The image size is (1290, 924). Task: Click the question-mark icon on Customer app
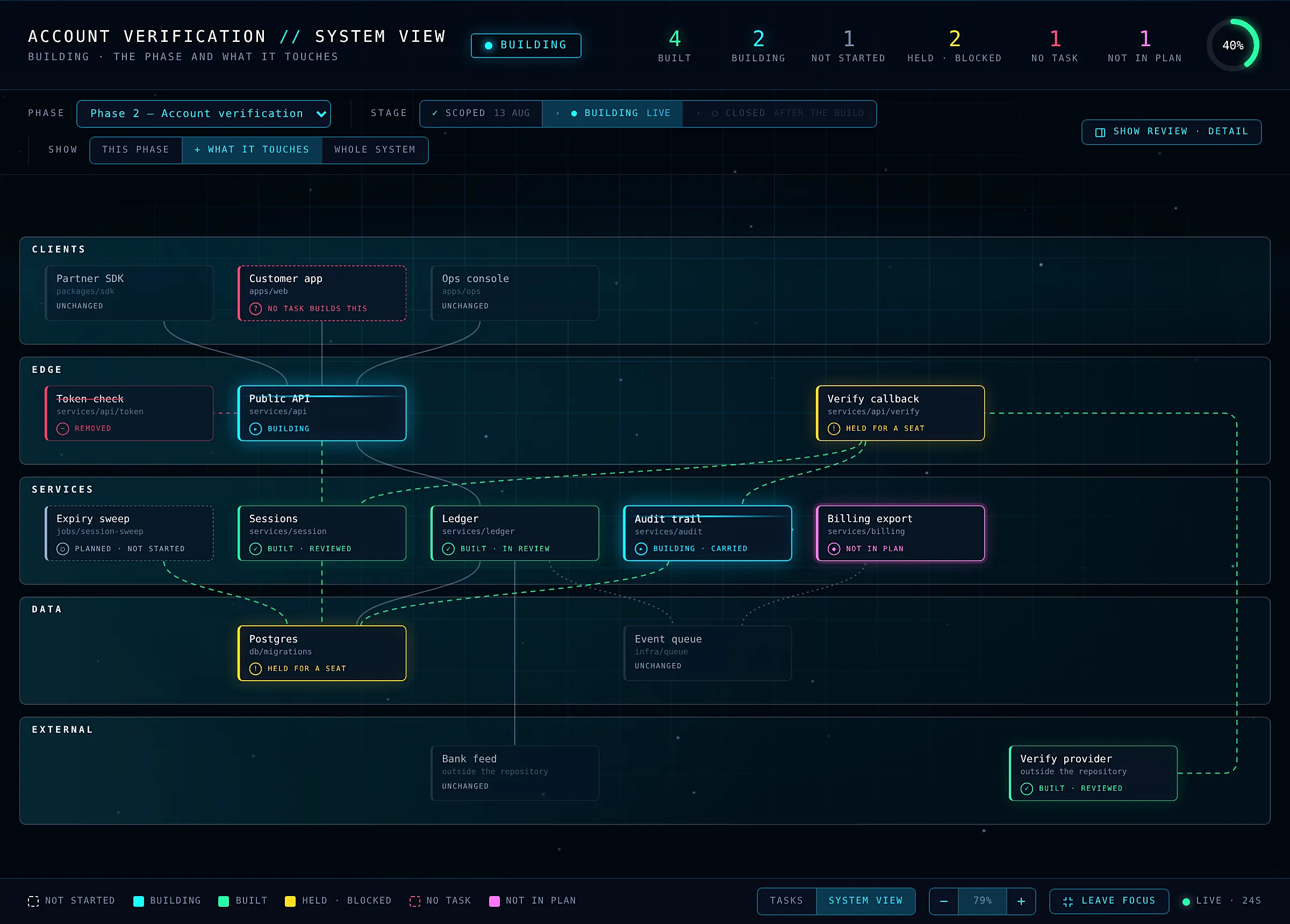click(255, 309)
